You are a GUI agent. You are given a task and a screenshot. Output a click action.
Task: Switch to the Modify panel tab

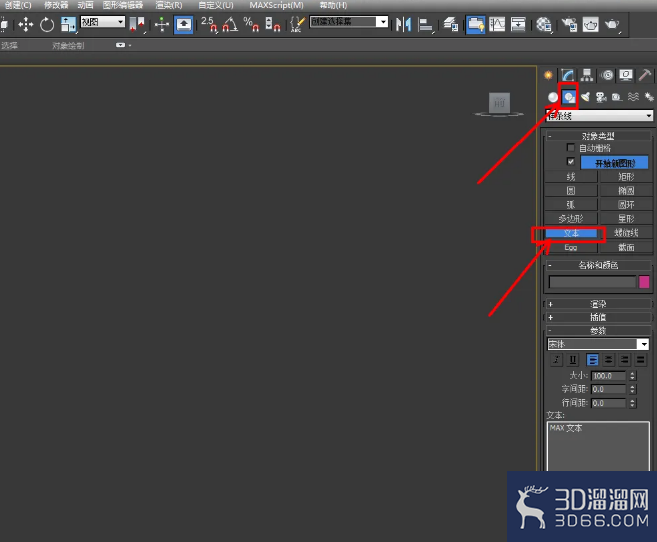pos(567,75)
